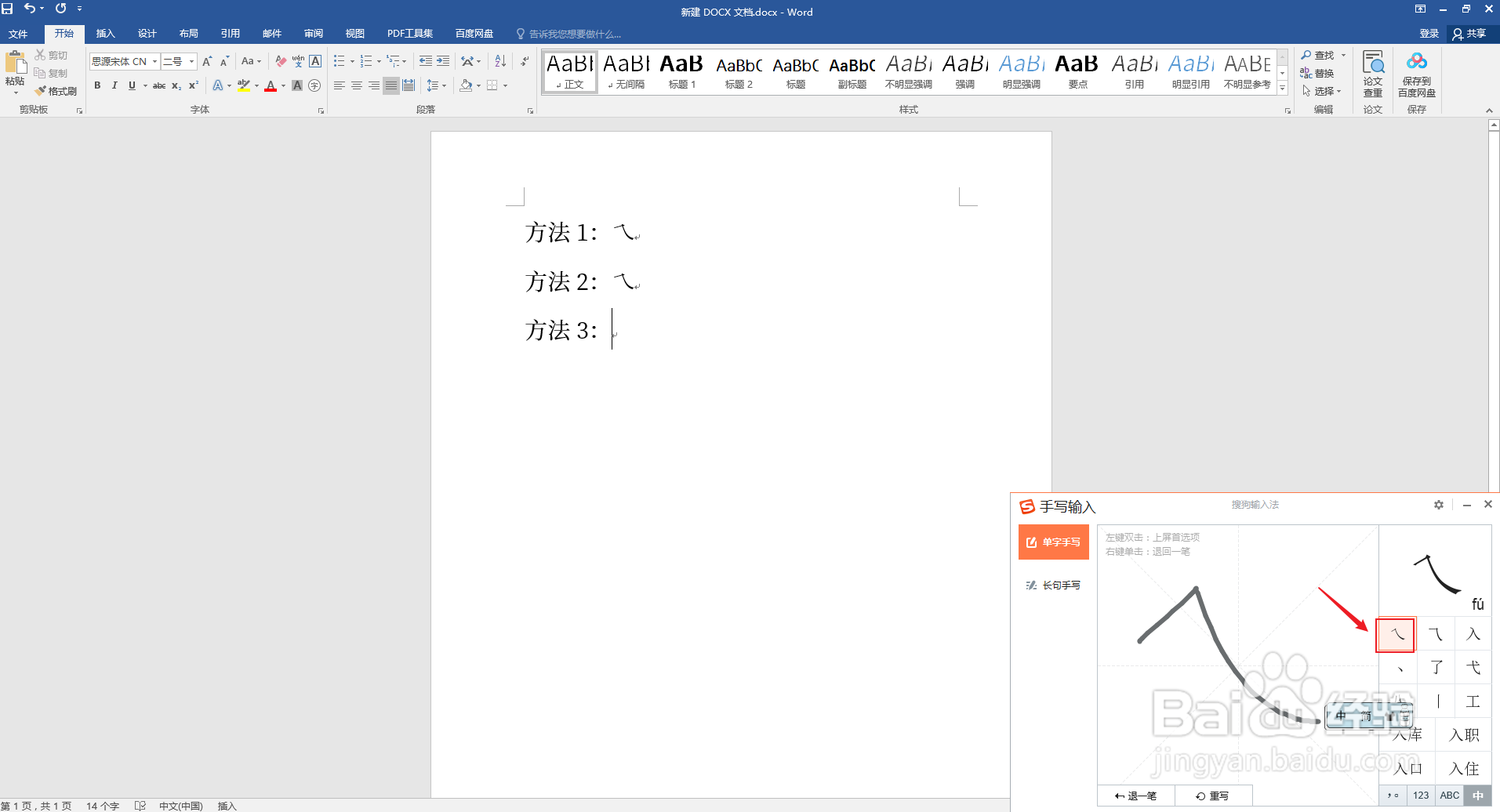Click 登录 to sign in
This screenshot has height=812, width=1500.
1429,34
